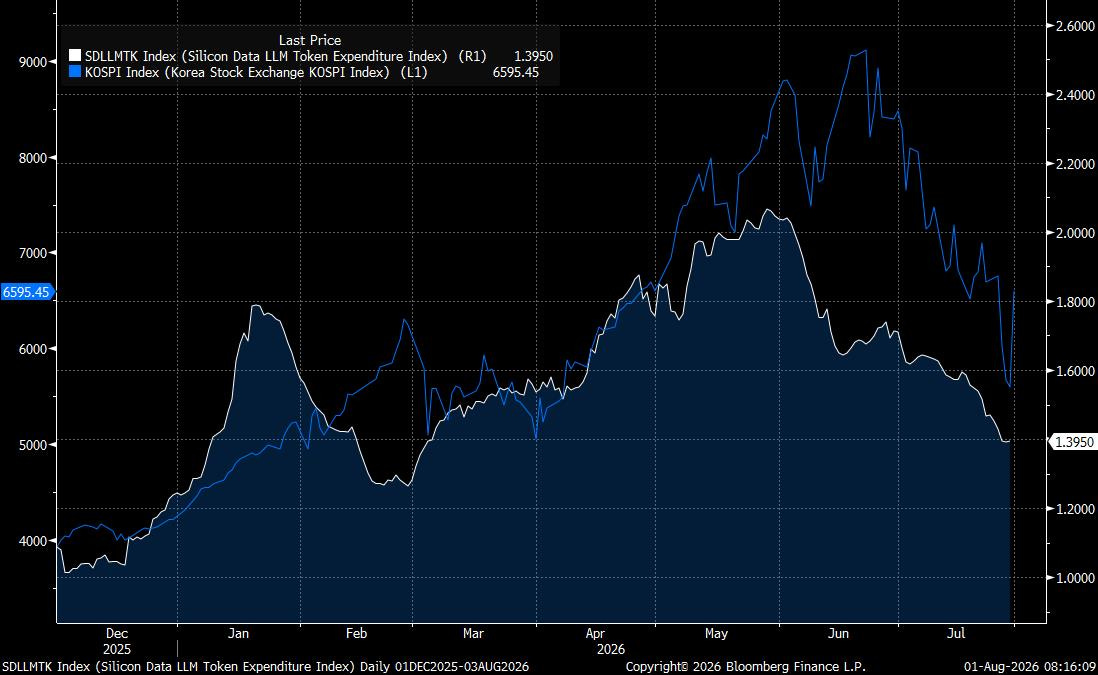The image size is (1098, 675).
Task: Click the 2.0000 label on right axis
Action: click(1074, 233)
